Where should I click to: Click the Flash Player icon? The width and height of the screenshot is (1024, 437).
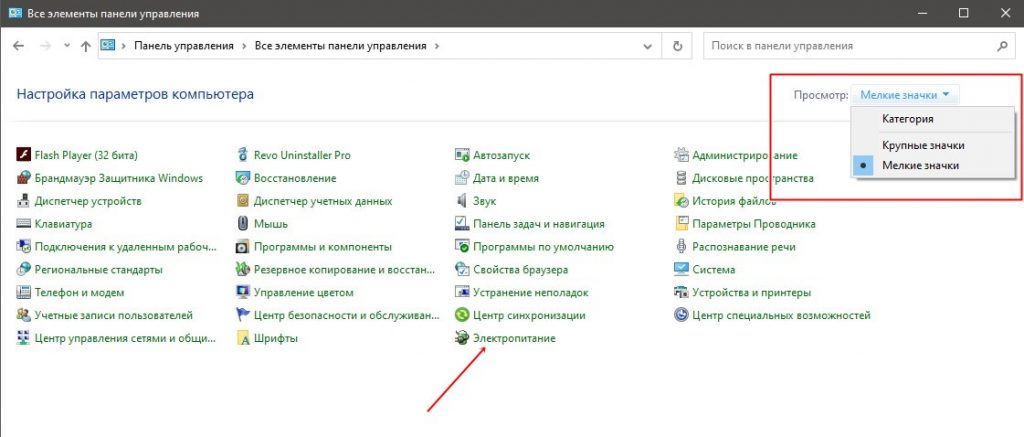pos(25,155)
